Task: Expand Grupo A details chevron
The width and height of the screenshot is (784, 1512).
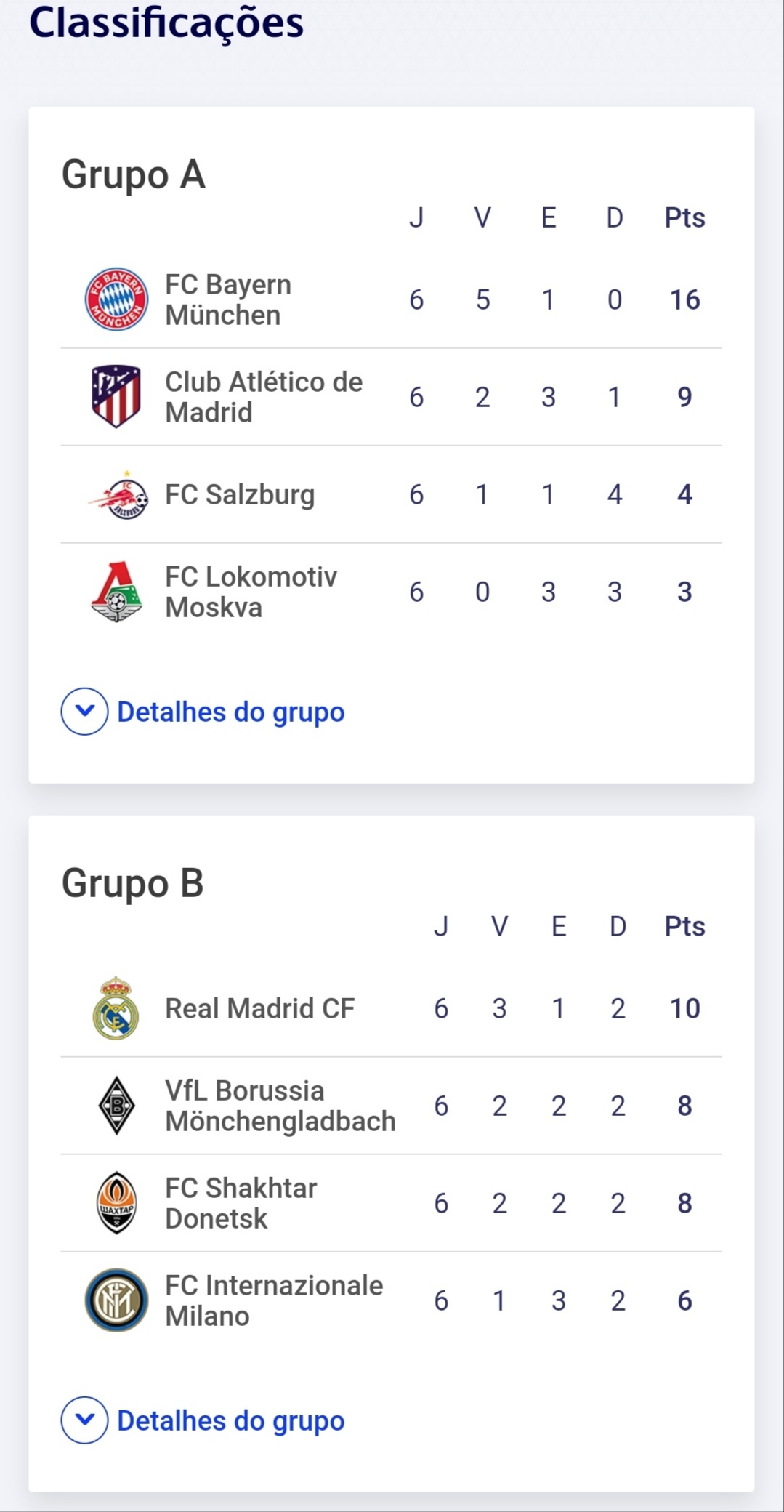Action: coord(85,712)
